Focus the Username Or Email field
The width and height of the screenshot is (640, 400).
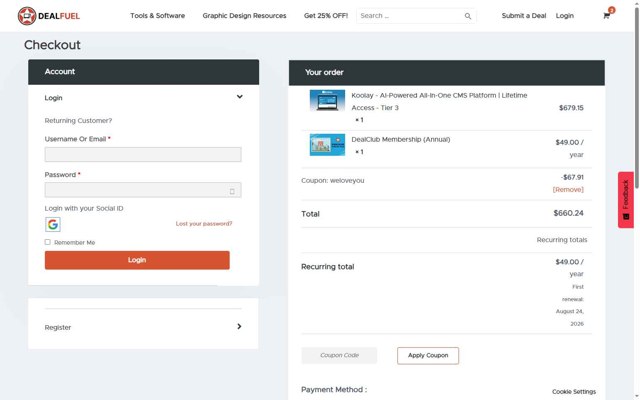143,155
